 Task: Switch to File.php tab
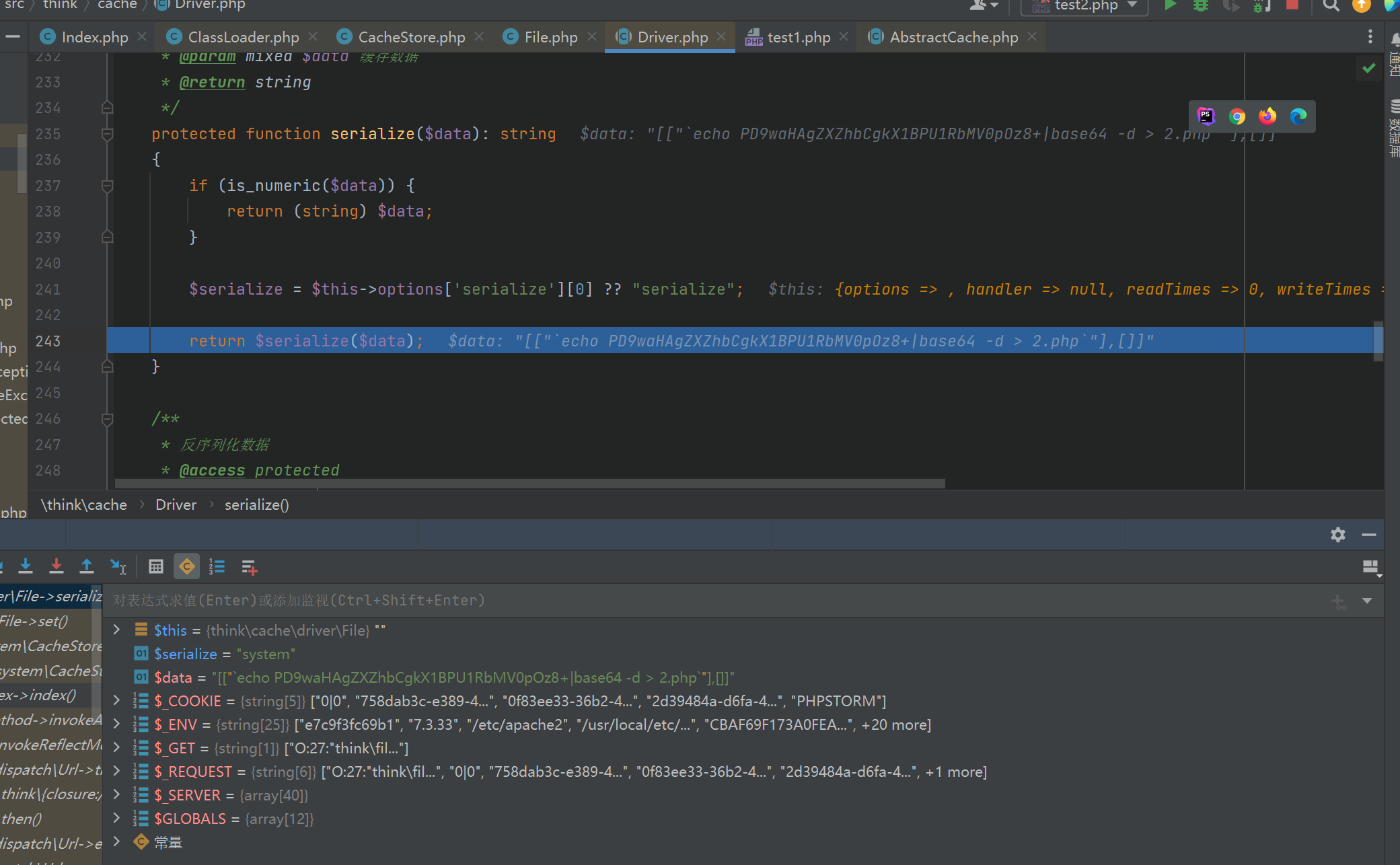(x=550, y=37)
